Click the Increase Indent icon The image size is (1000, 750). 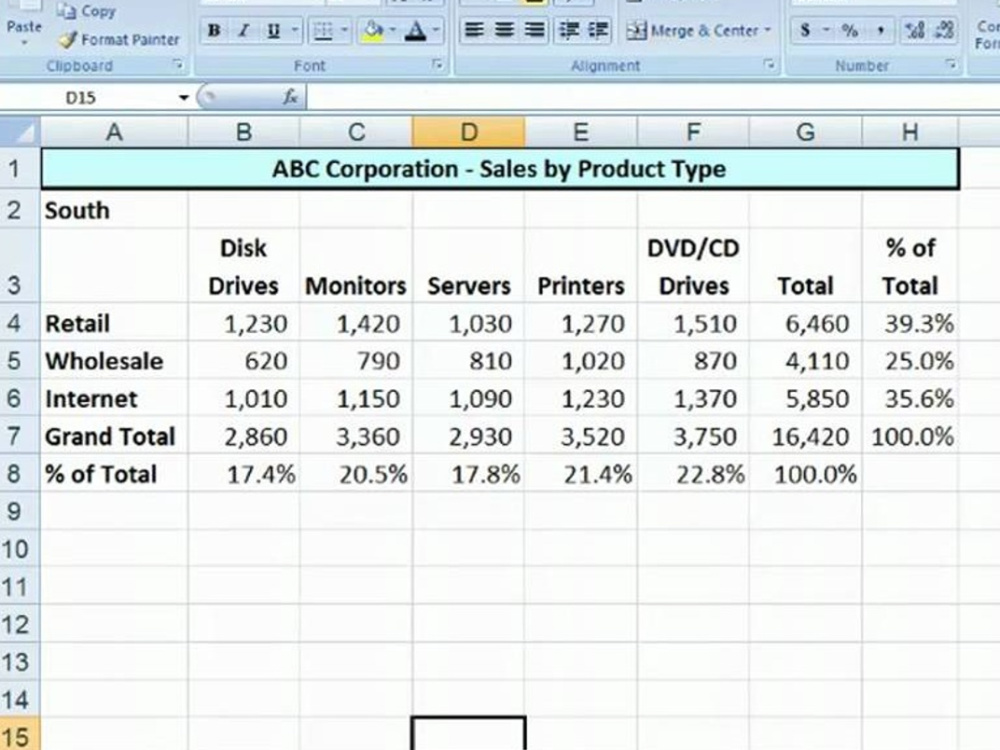(598, 30)
